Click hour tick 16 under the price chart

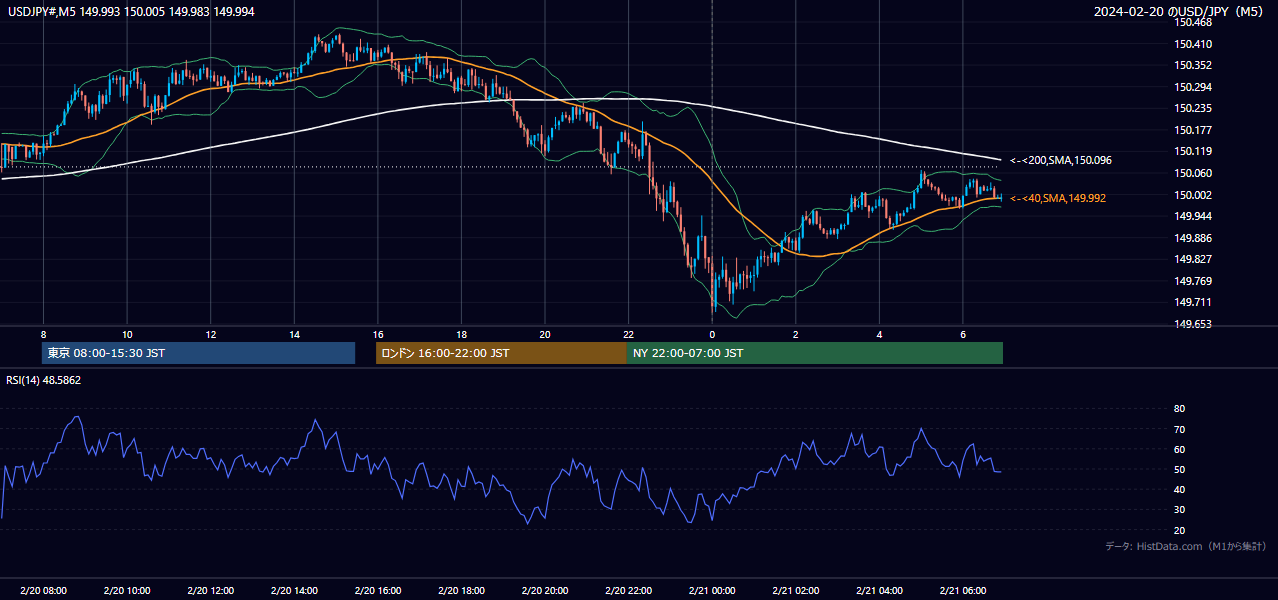[378, 334]
